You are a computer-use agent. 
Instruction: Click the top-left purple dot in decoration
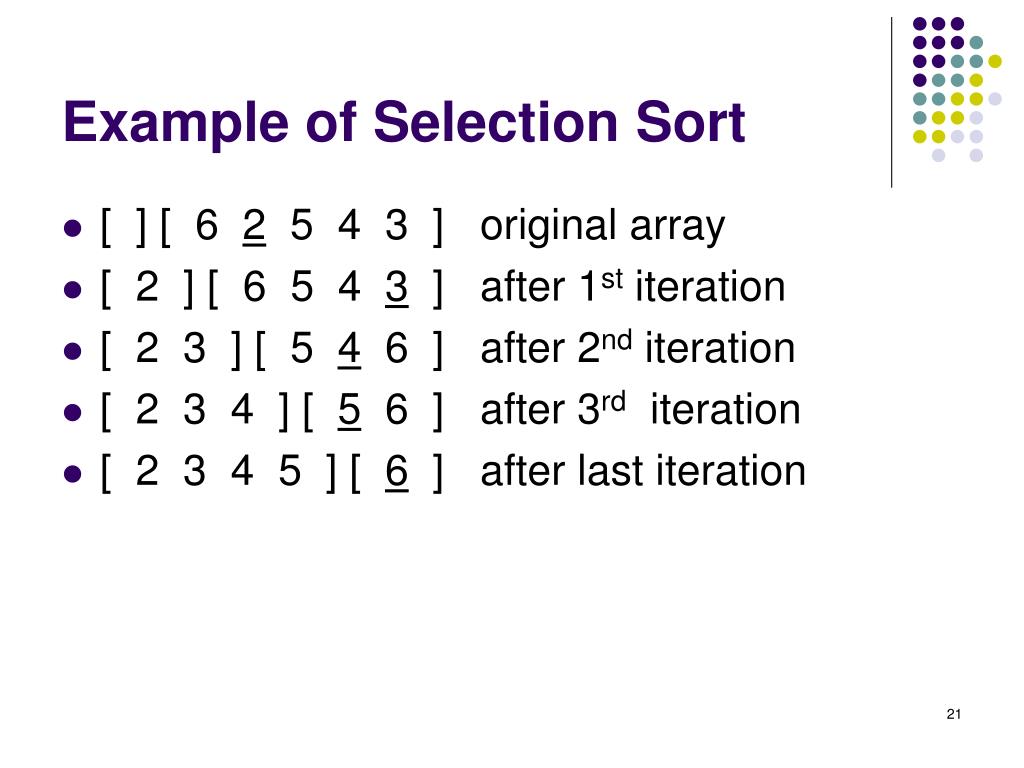[920, 24]
